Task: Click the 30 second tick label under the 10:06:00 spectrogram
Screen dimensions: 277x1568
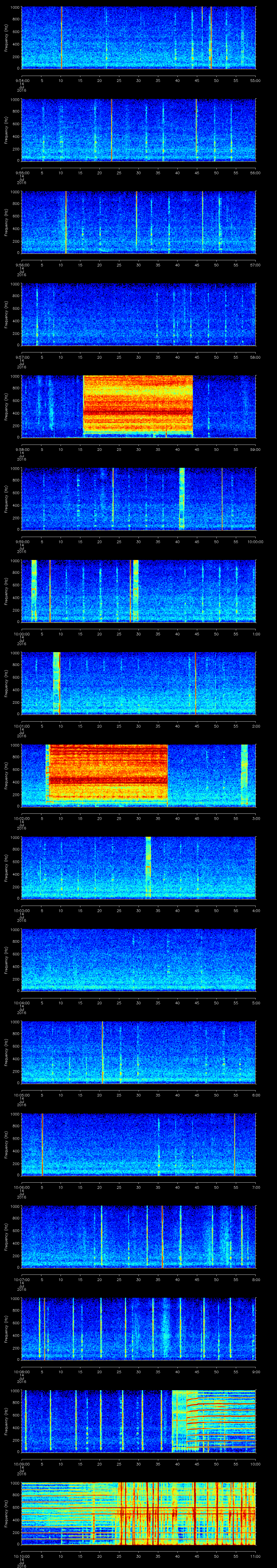Action: tap(139, 1187)
